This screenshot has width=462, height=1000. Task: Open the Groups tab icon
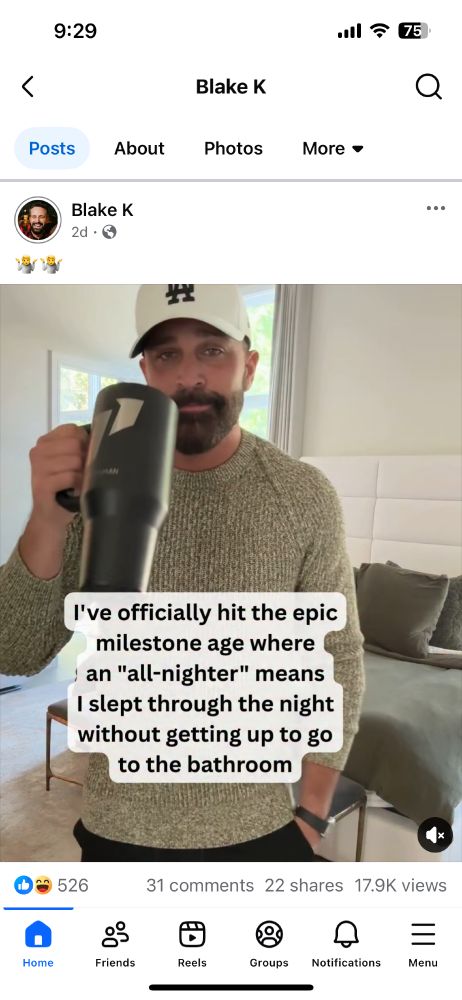[269, 935]
